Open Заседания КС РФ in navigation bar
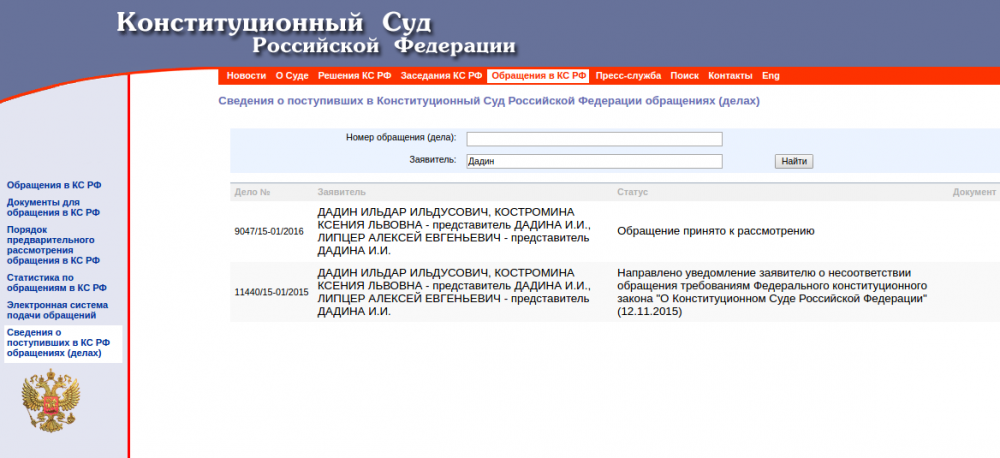Viewport: 1000px width, 458px height. point(441,76)
